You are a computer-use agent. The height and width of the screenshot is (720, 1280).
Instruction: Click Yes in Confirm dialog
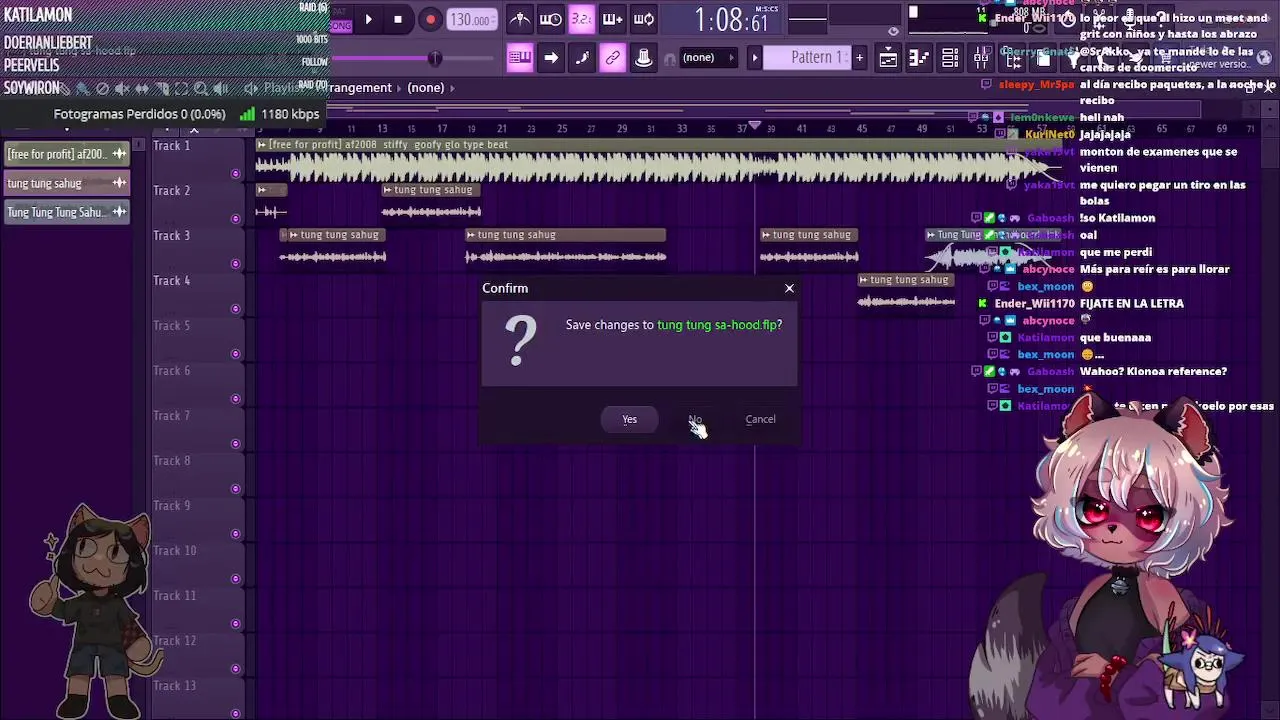tap(629, 419)
